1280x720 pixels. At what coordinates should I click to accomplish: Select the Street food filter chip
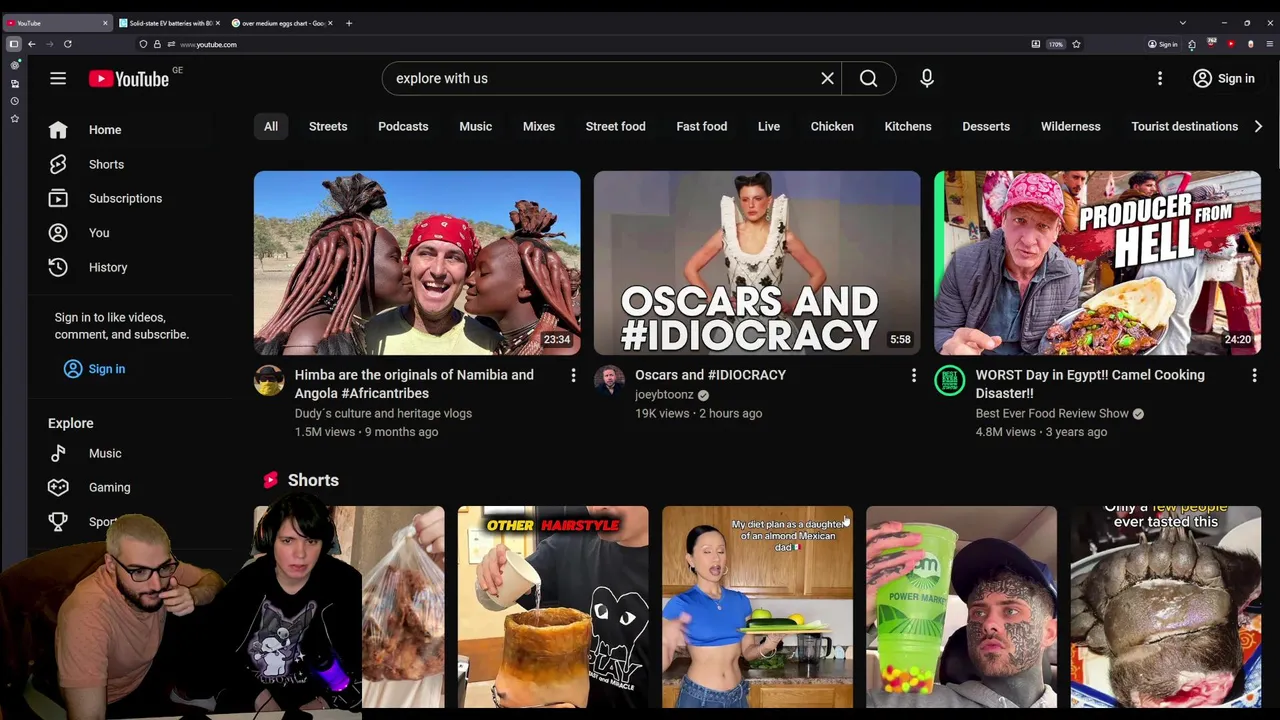coord(615,126)
